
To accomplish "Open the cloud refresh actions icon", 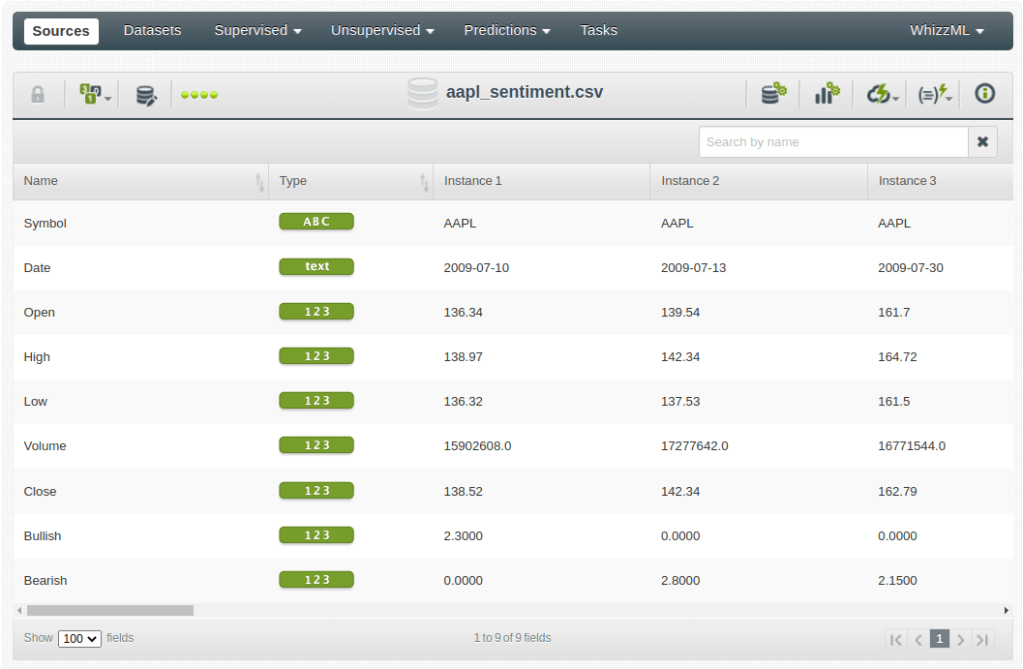I will (881, 94).
